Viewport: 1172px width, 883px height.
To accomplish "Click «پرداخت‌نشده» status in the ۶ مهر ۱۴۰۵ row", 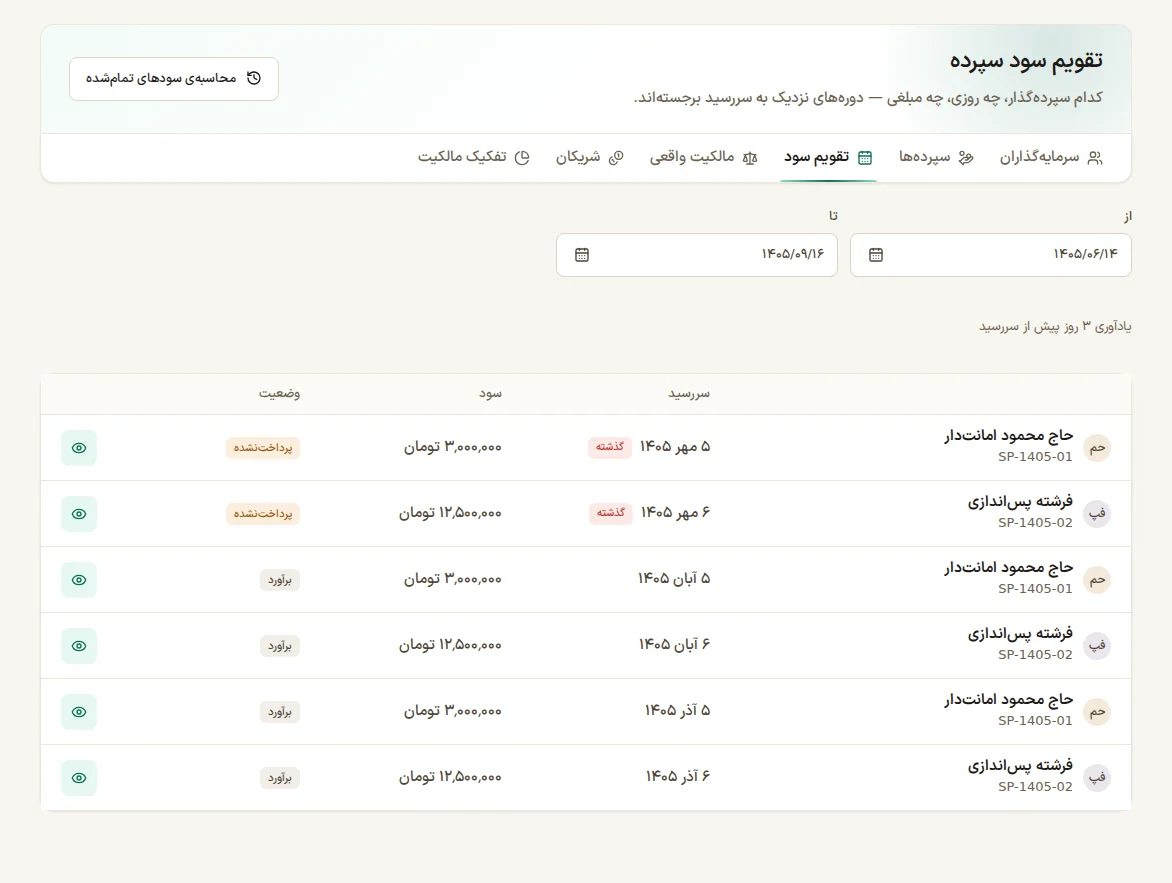I will (x=263, y=514).
